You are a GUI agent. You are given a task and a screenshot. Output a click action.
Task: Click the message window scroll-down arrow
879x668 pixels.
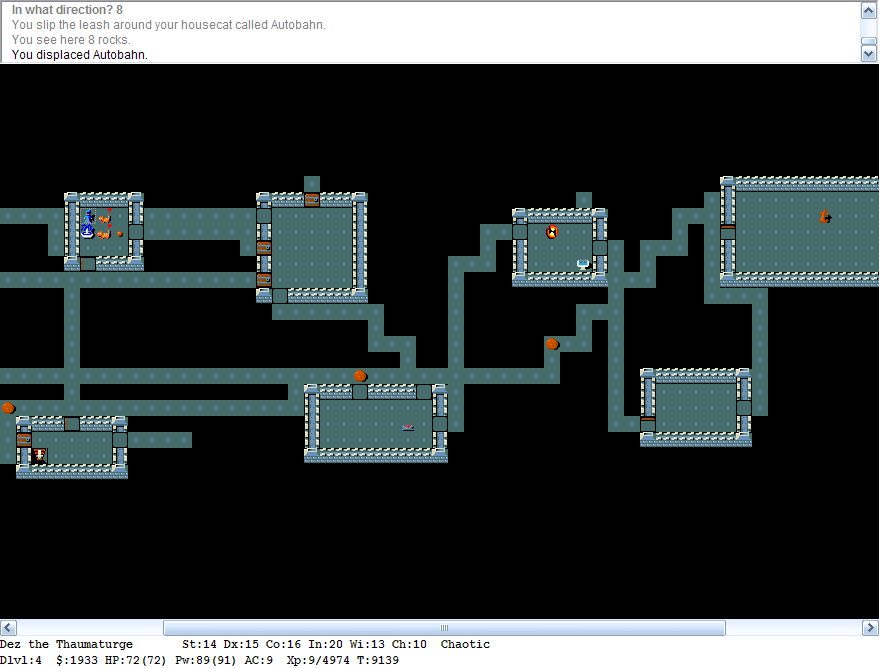point(868,54)
